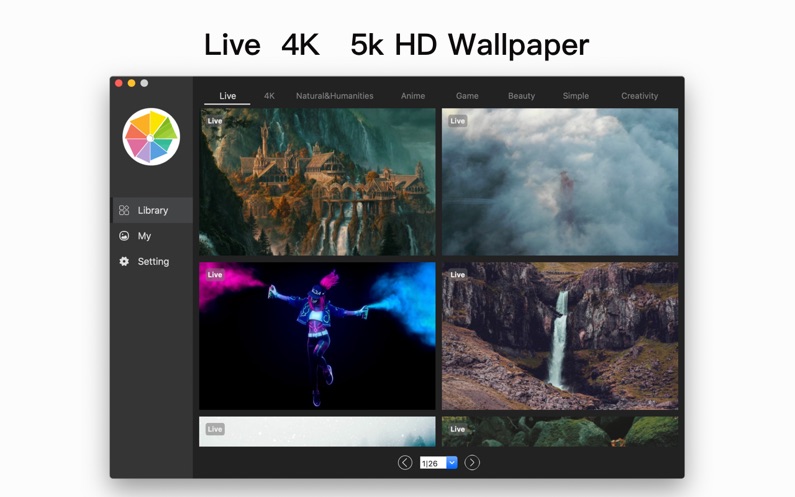
Task: Go to next page with right arrow
Action: 472,462
